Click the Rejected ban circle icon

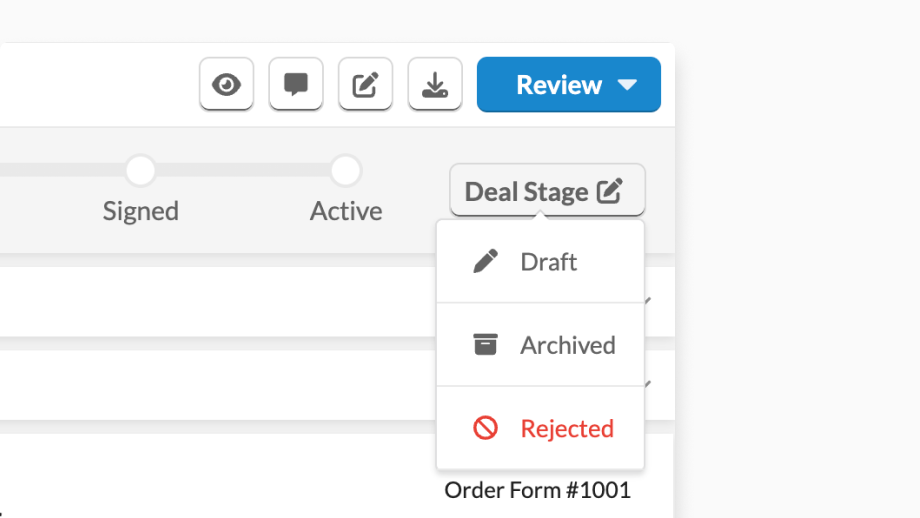click(485, 428)
